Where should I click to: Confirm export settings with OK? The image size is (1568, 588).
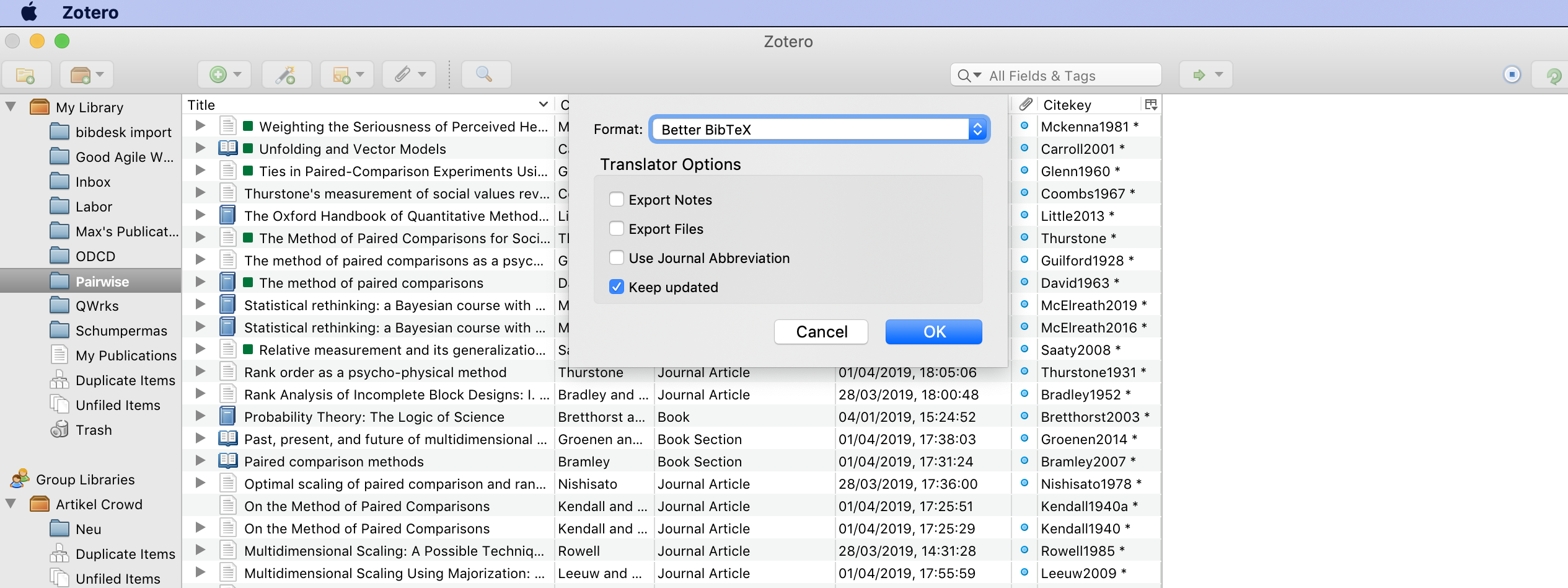pos(933,331)
